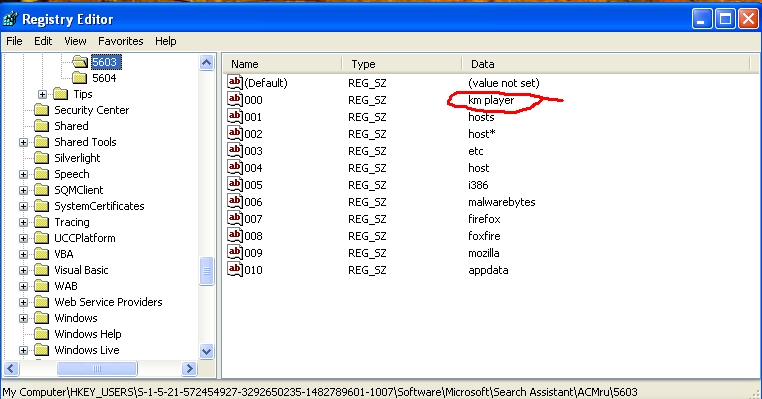The height and width of the screenshot is (399, 762).
Task: Open the File menu
Action: pos(14,41)
